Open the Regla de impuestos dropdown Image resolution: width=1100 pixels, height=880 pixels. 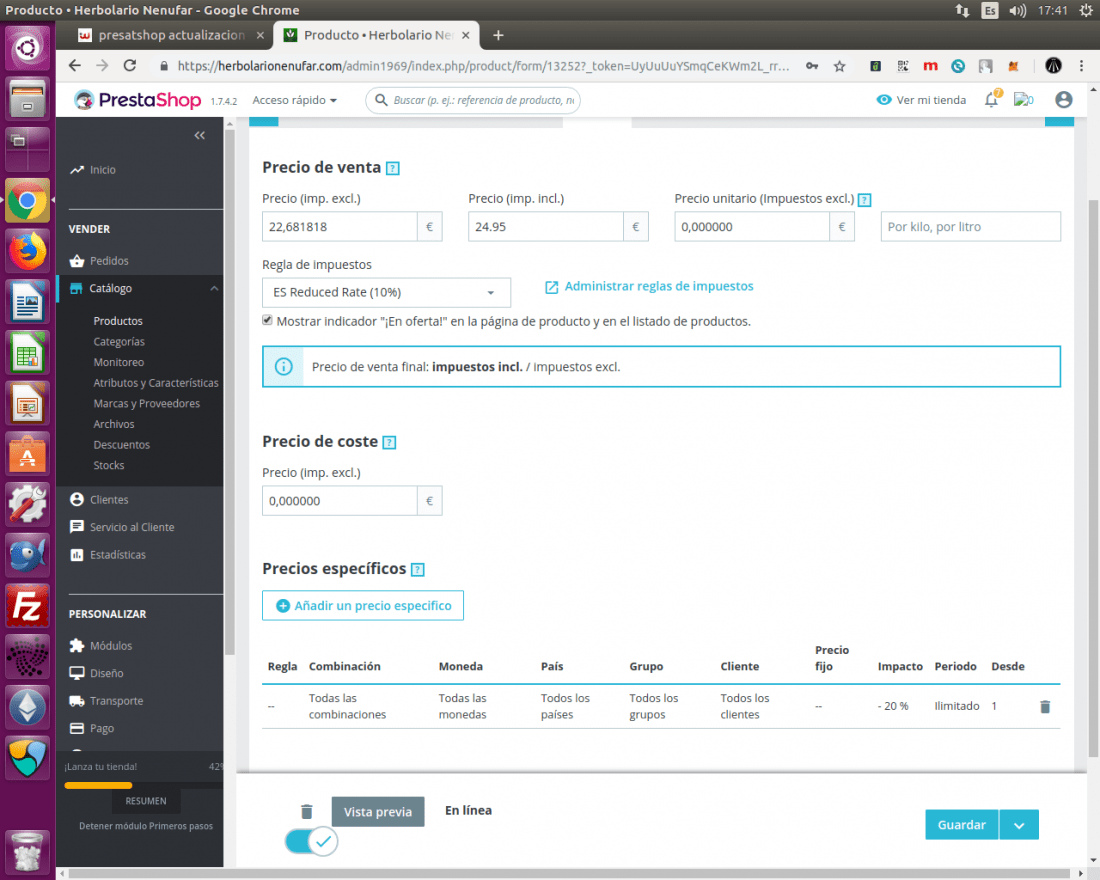[387, 293]
